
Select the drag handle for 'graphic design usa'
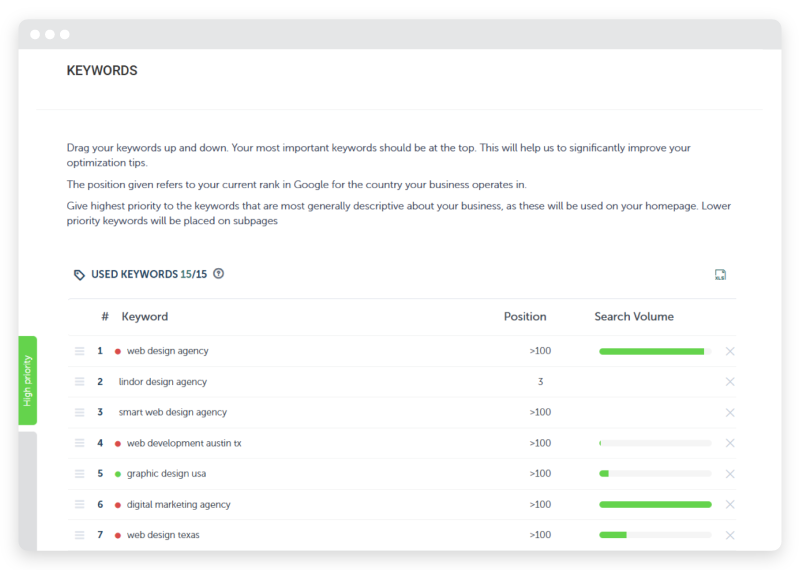pos(80,474)
